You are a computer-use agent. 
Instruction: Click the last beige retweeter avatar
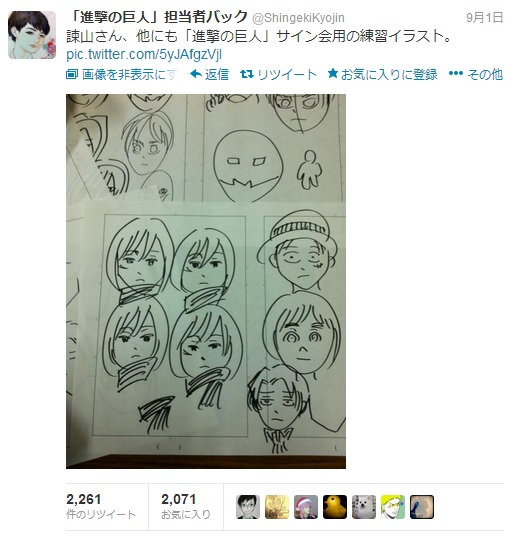tap(422, 507)
